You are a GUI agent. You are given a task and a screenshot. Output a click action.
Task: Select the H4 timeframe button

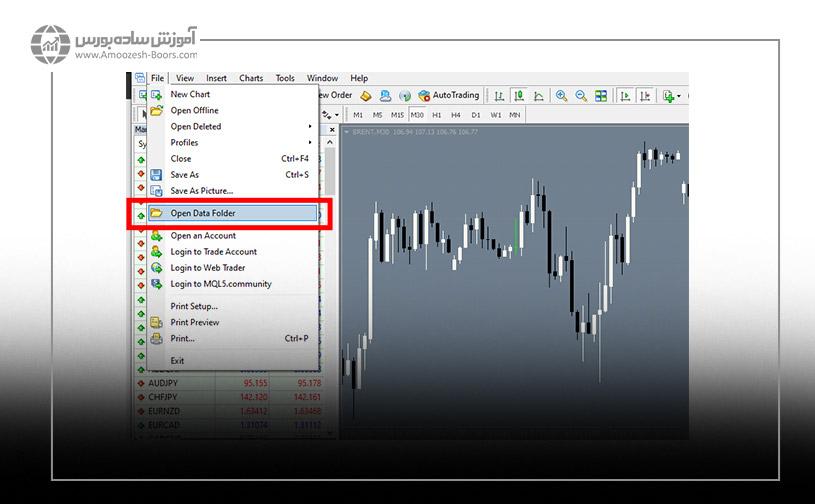pos(456,115)
